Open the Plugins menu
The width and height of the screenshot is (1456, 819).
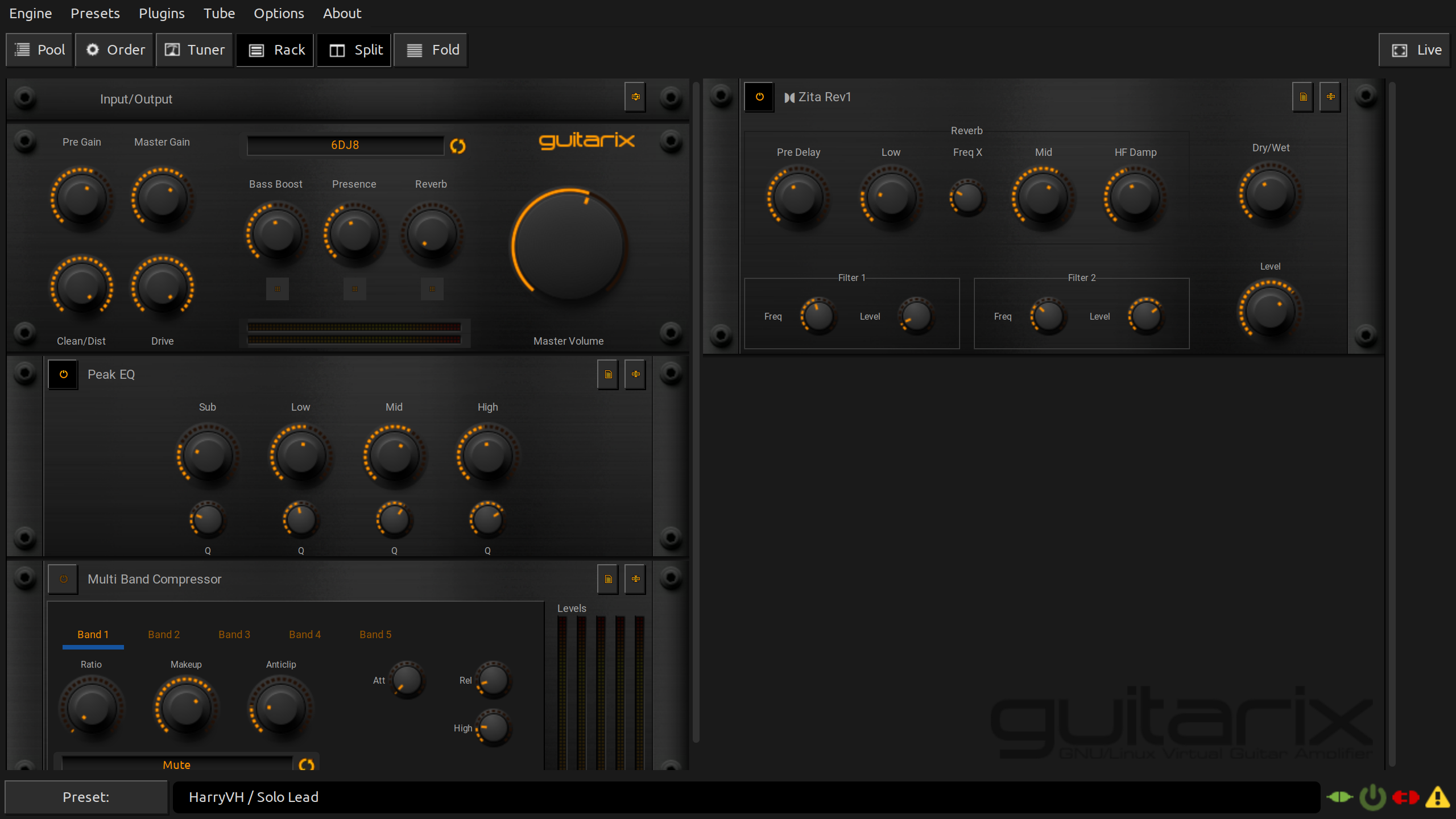point(162,13)
